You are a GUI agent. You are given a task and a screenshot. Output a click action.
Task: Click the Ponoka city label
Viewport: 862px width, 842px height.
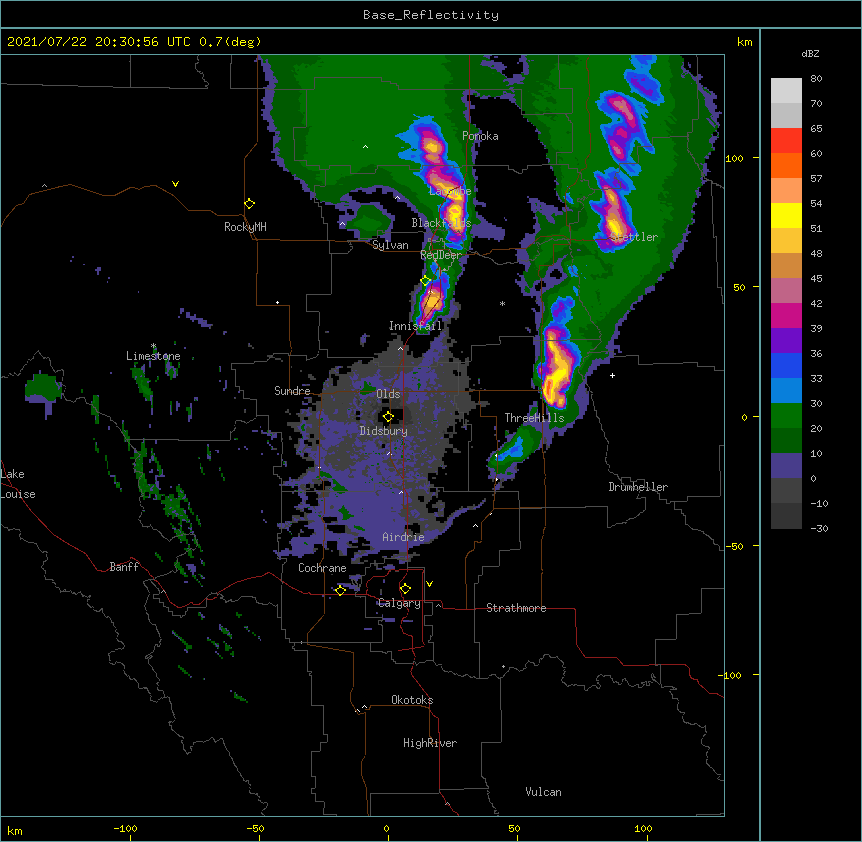point(480,136)
